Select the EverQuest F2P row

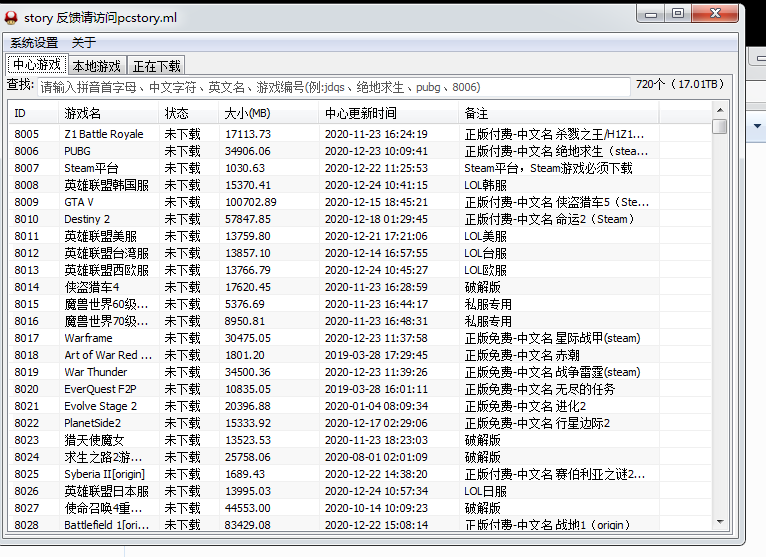(x=360, y=389)
